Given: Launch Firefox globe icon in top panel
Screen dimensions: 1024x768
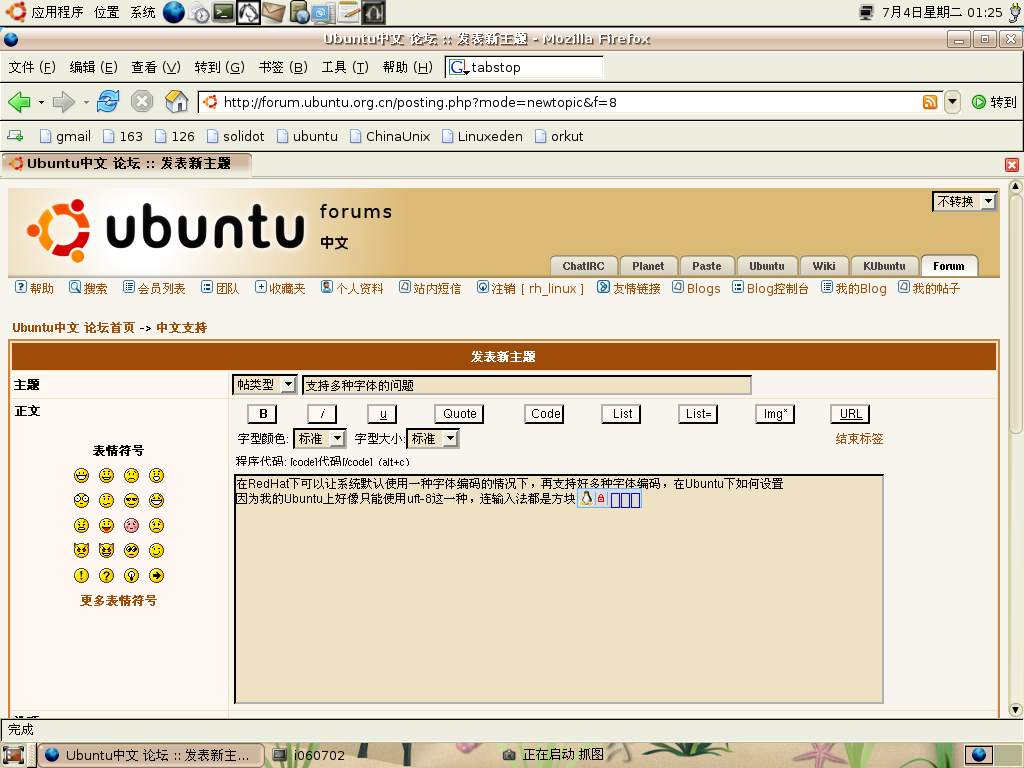Looking at the screenshot, I should 174,12.
